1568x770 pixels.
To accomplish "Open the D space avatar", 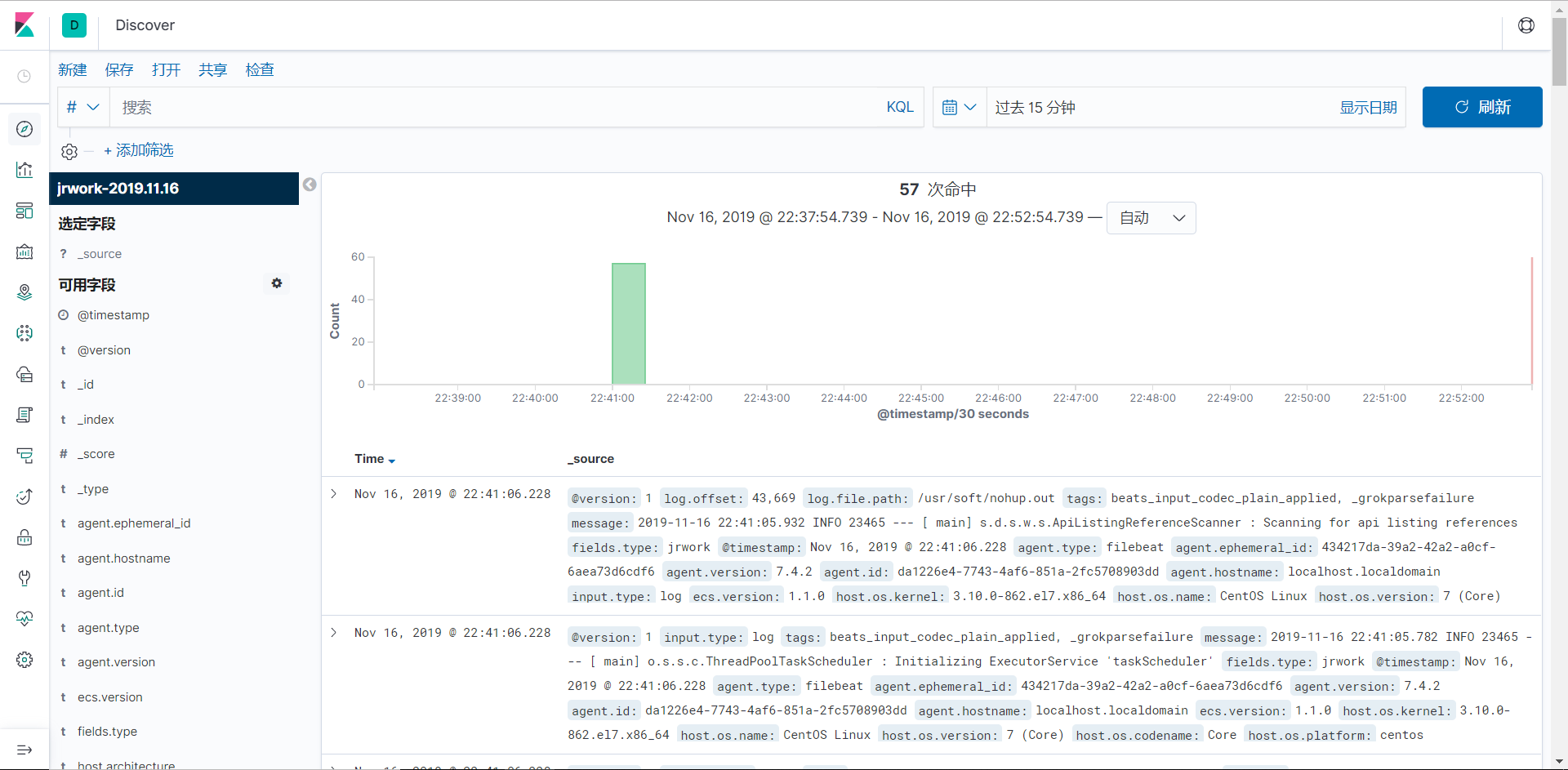I will 74,25.
